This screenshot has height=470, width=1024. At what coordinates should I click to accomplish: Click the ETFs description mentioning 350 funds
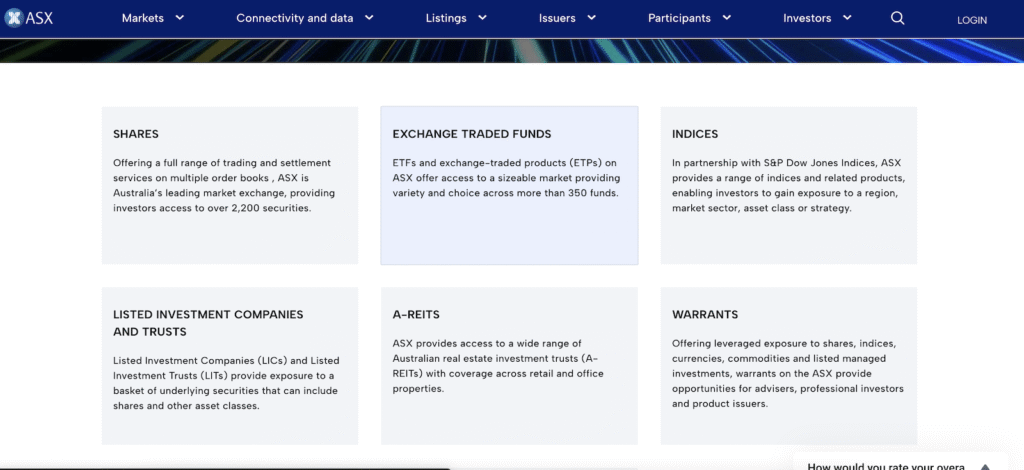click(x=506, y=178)
